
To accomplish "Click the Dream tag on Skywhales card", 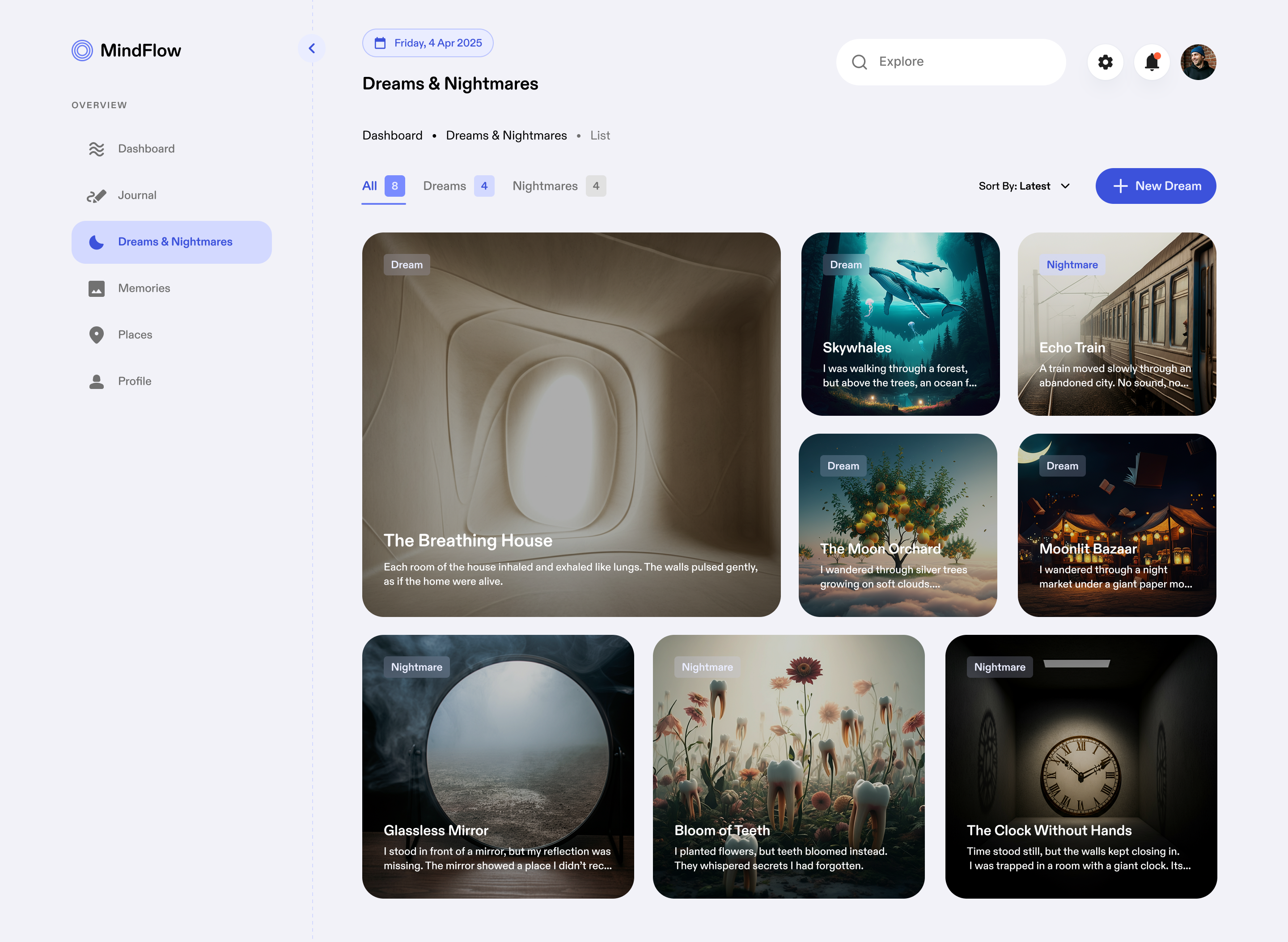I will pyautogui.click(x=846, y=265).
